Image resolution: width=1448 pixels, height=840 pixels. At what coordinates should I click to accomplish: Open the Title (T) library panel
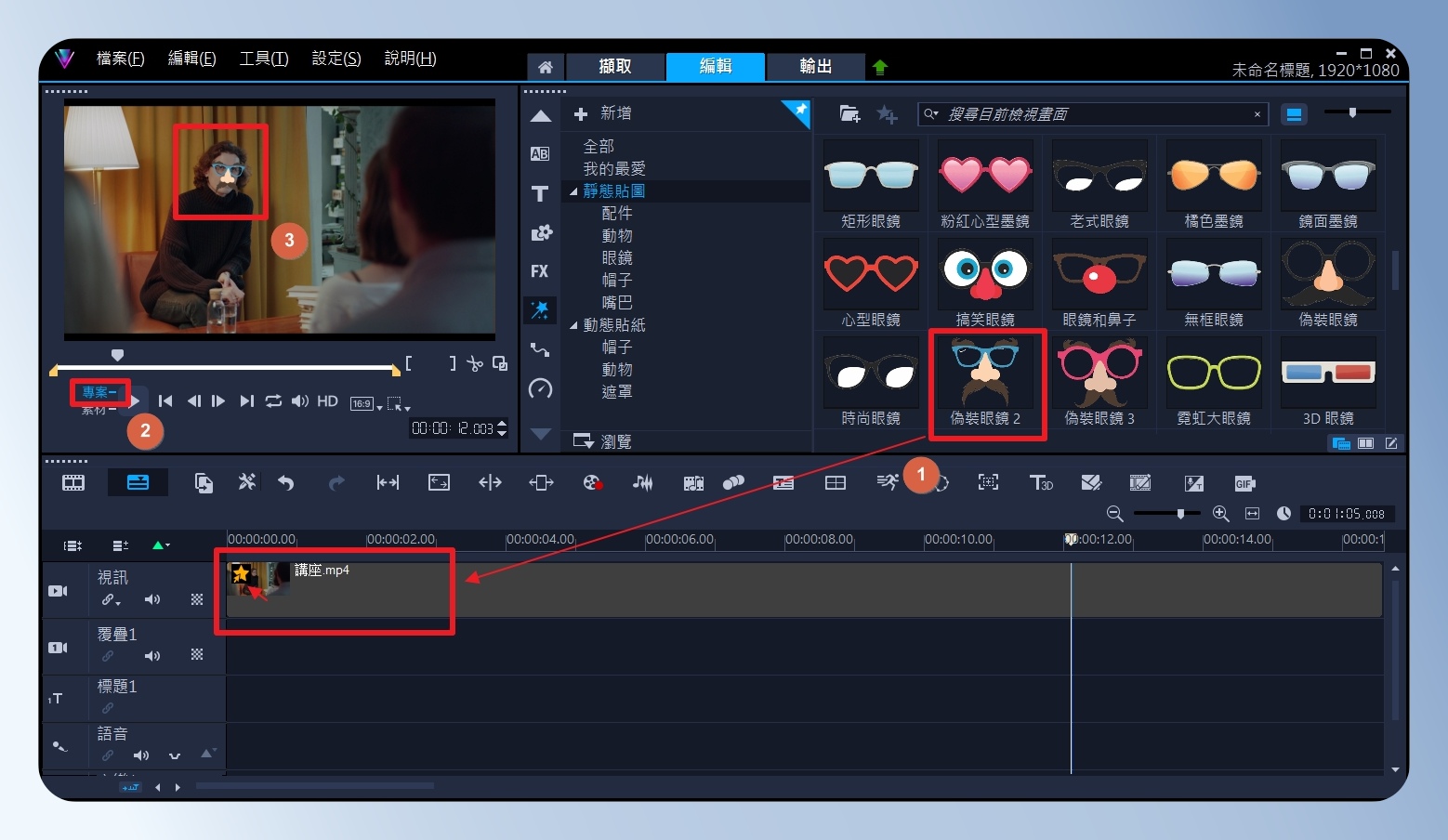(540, 193)
